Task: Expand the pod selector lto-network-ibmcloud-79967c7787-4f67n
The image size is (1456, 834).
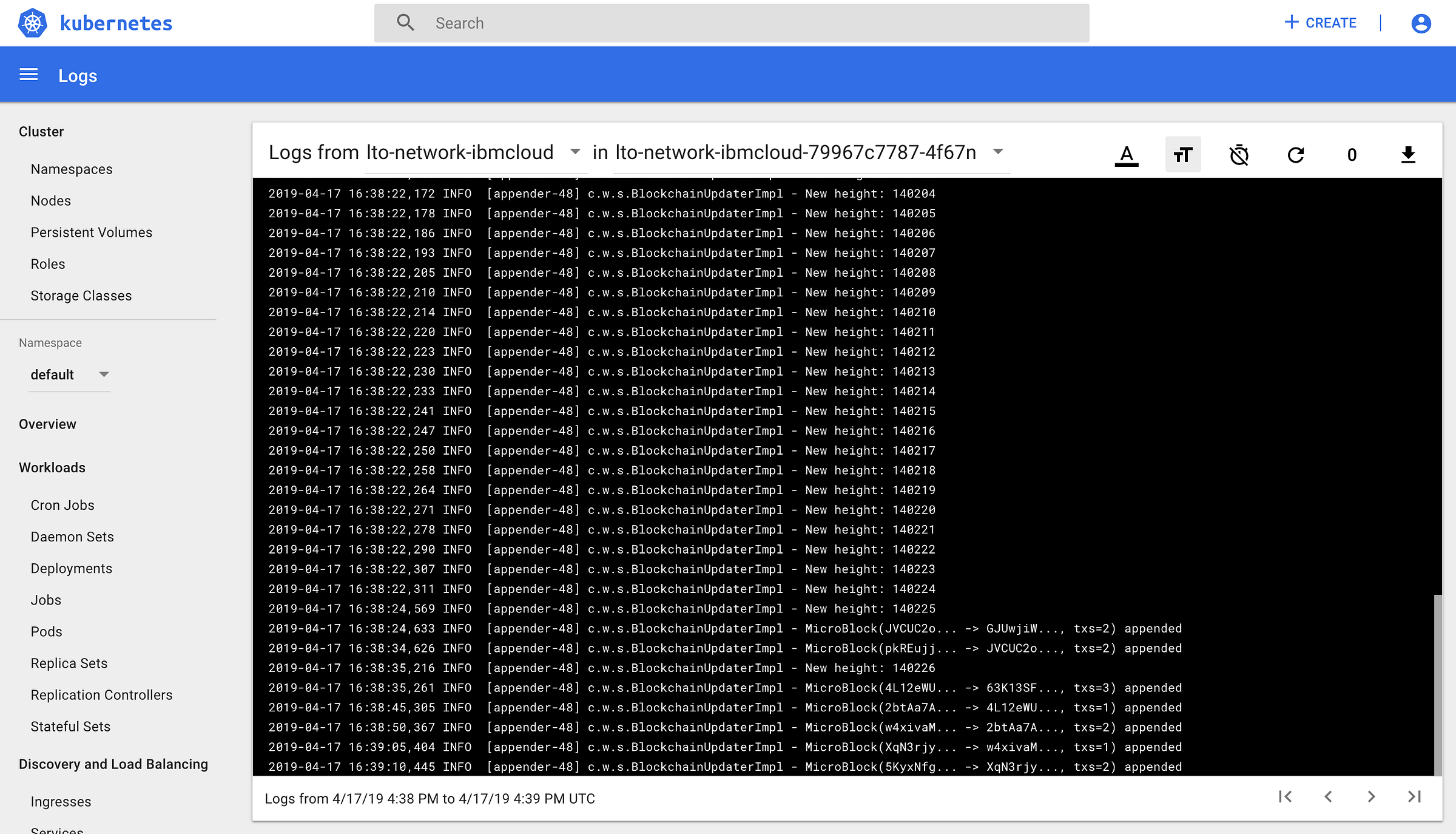Action: click(x=997, y=152)
